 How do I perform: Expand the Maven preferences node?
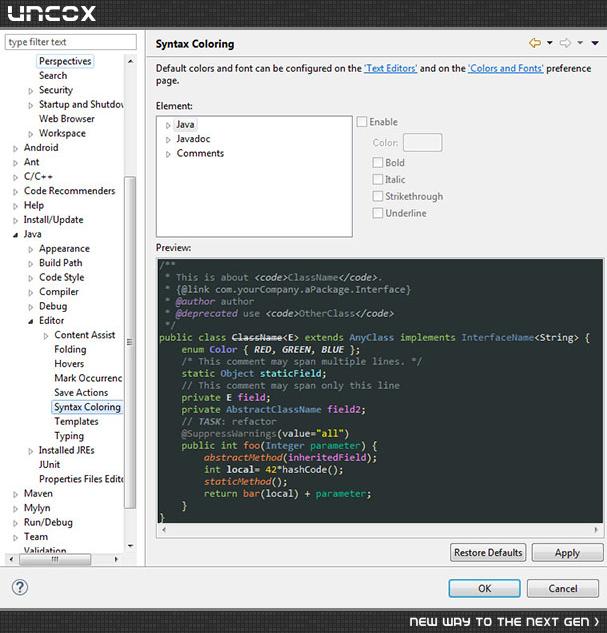click(15, 495)
